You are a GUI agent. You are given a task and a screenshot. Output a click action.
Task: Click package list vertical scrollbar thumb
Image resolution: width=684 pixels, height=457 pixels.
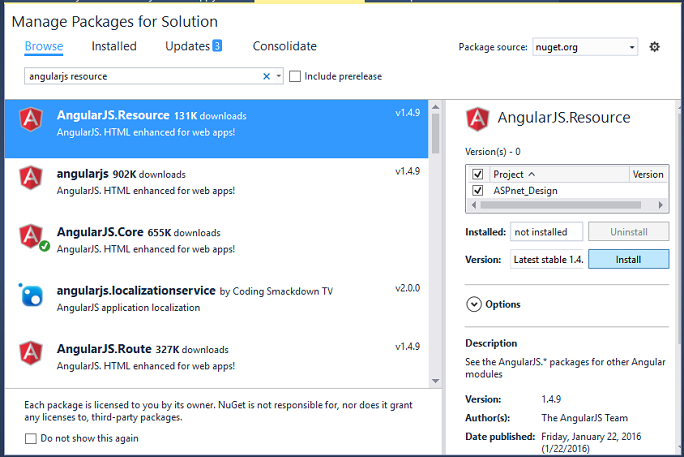(435, 133)
